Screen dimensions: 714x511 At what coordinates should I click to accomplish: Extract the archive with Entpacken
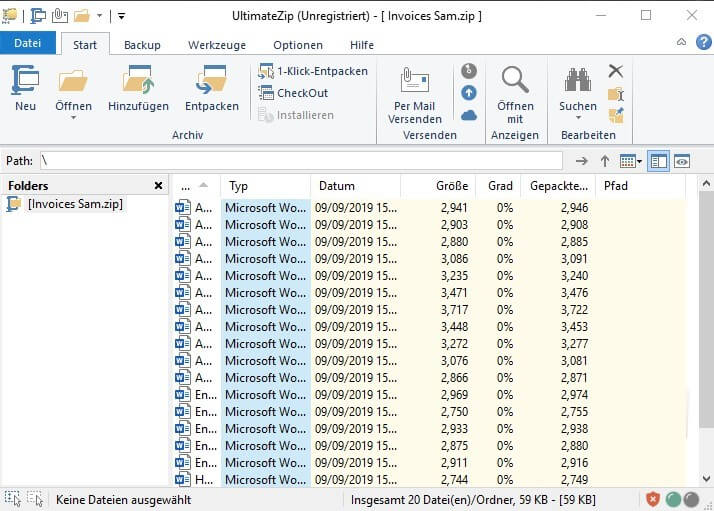pyautogui.click(x=212, y=88)
